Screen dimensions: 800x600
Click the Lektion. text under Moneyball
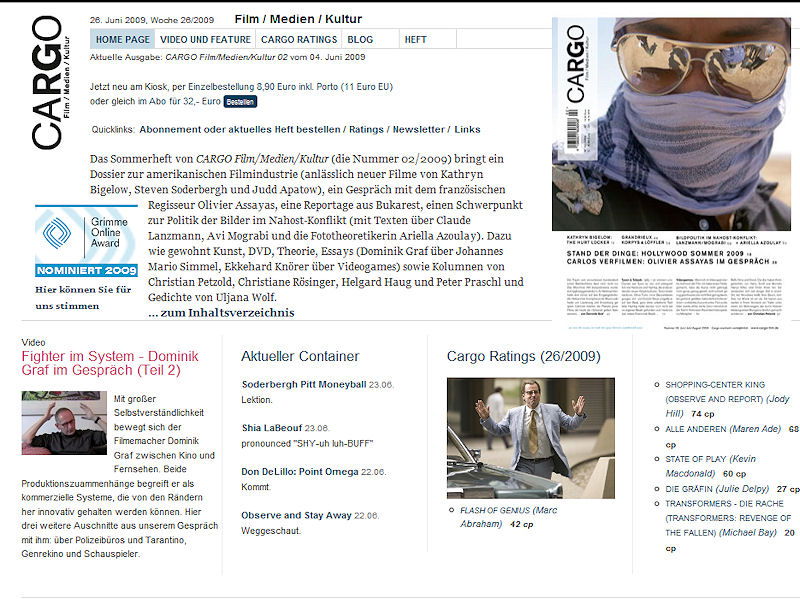pyautogui.click(x=257, y=400)
